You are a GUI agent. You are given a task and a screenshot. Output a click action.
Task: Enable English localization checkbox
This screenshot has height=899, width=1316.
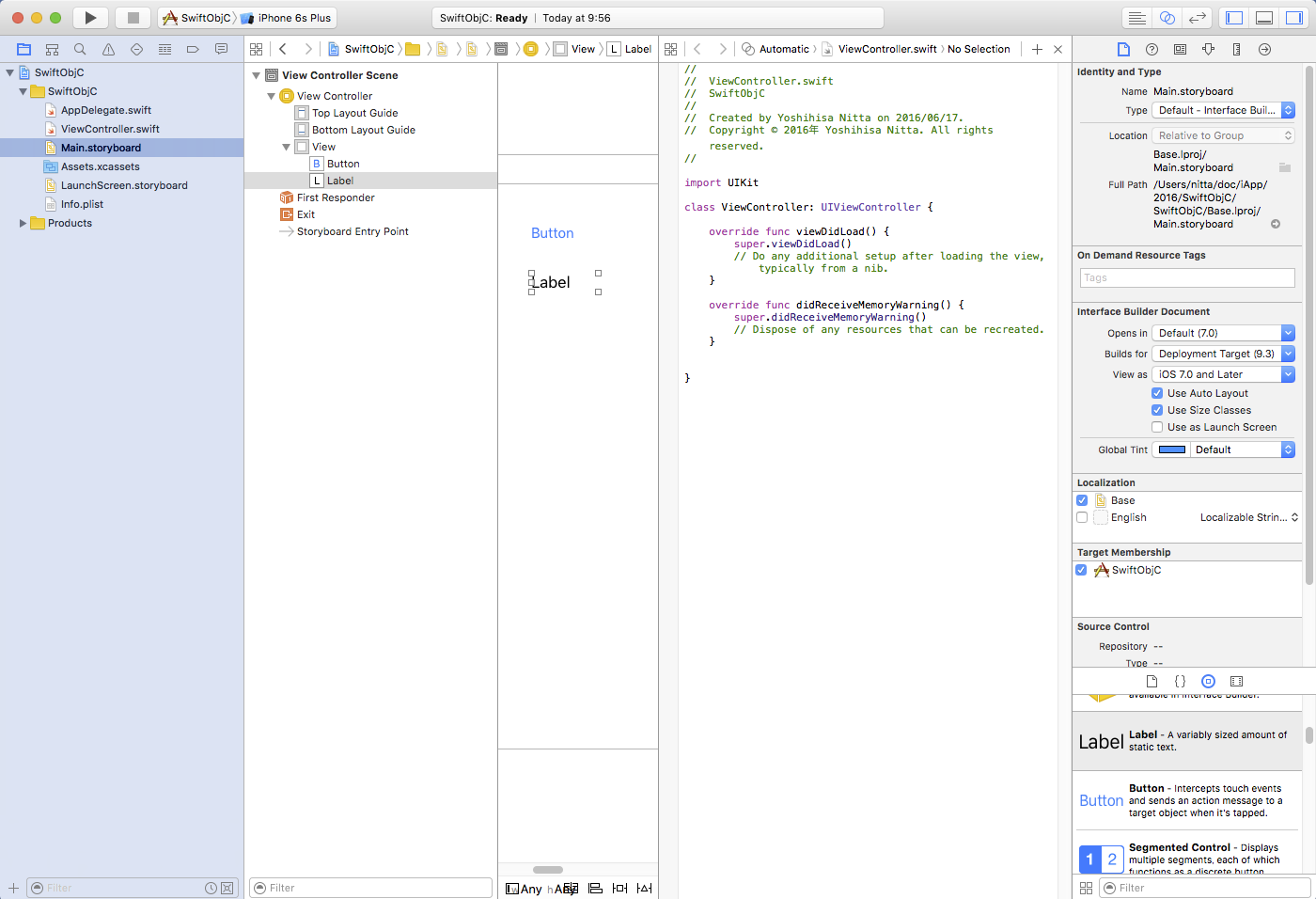click(x=1082, y=517)
